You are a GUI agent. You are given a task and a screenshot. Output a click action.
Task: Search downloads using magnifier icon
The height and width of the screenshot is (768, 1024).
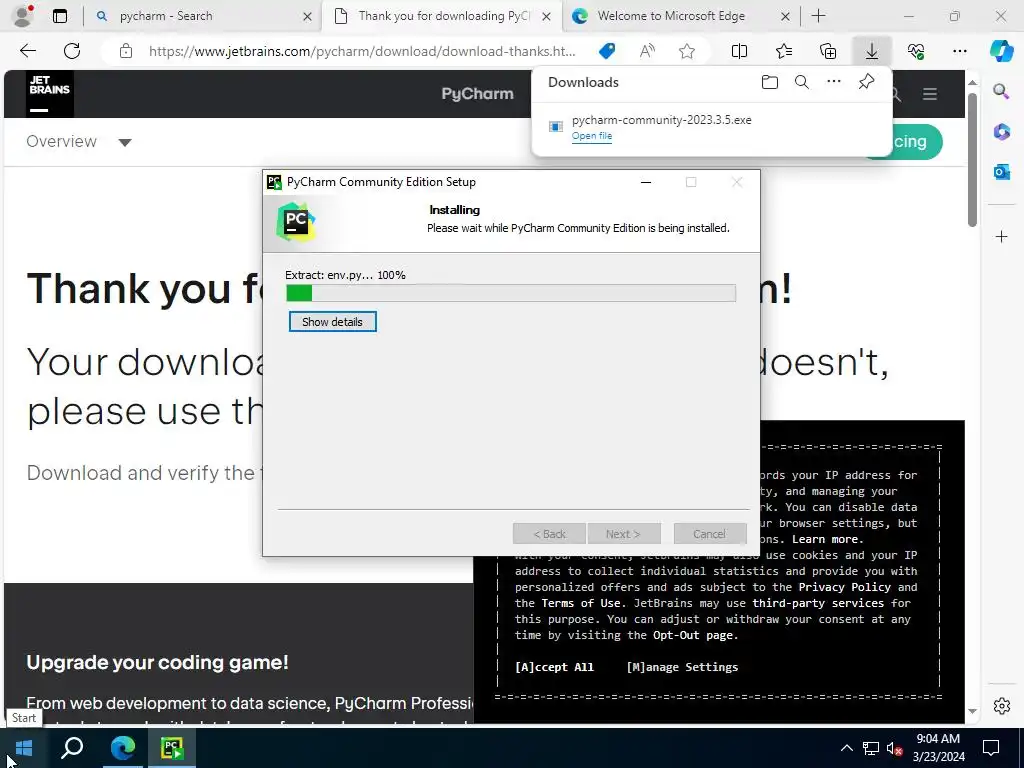(802, 82)
